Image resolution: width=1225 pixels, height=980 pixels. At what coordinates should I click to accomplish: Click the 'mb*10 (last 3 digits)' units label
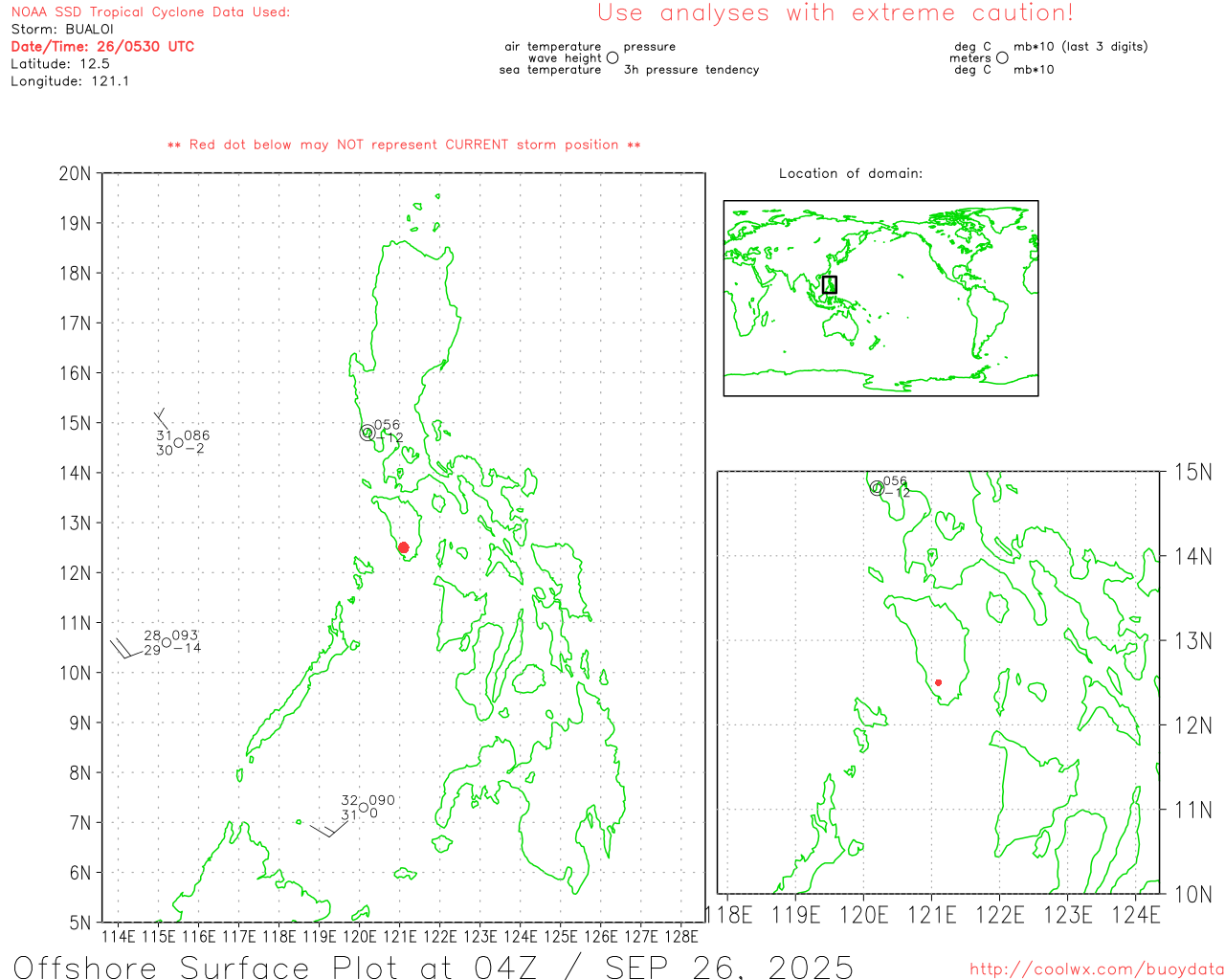[1080, 47]
